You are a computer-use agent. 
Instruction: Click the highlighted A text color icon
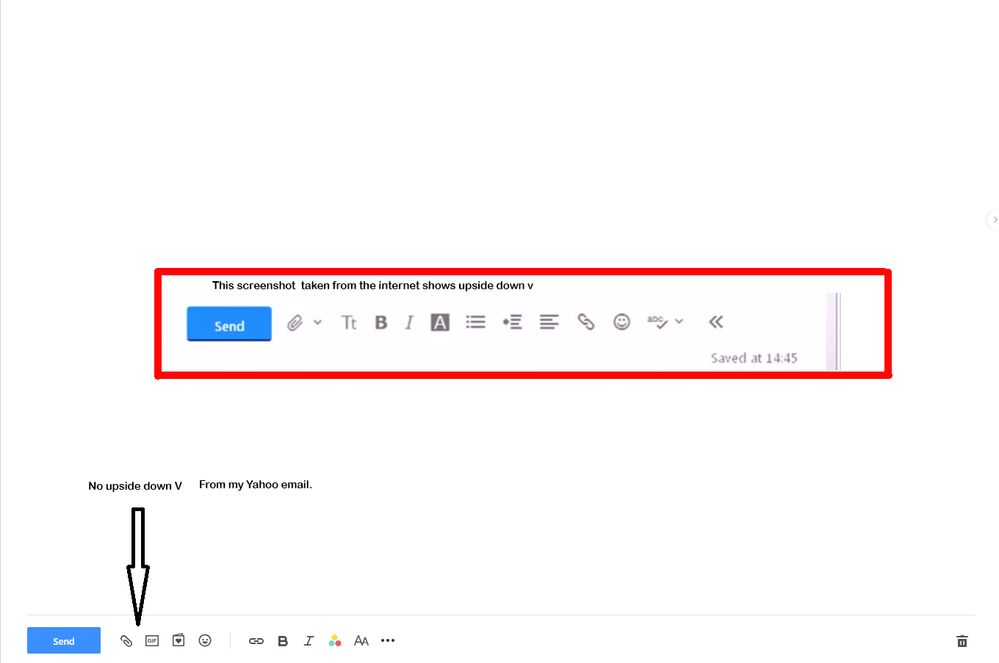click(440, 322)
